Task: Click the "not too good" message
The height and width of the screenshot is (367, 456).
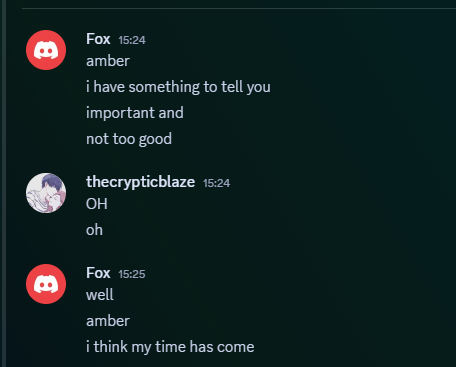Action: point(129,139)
